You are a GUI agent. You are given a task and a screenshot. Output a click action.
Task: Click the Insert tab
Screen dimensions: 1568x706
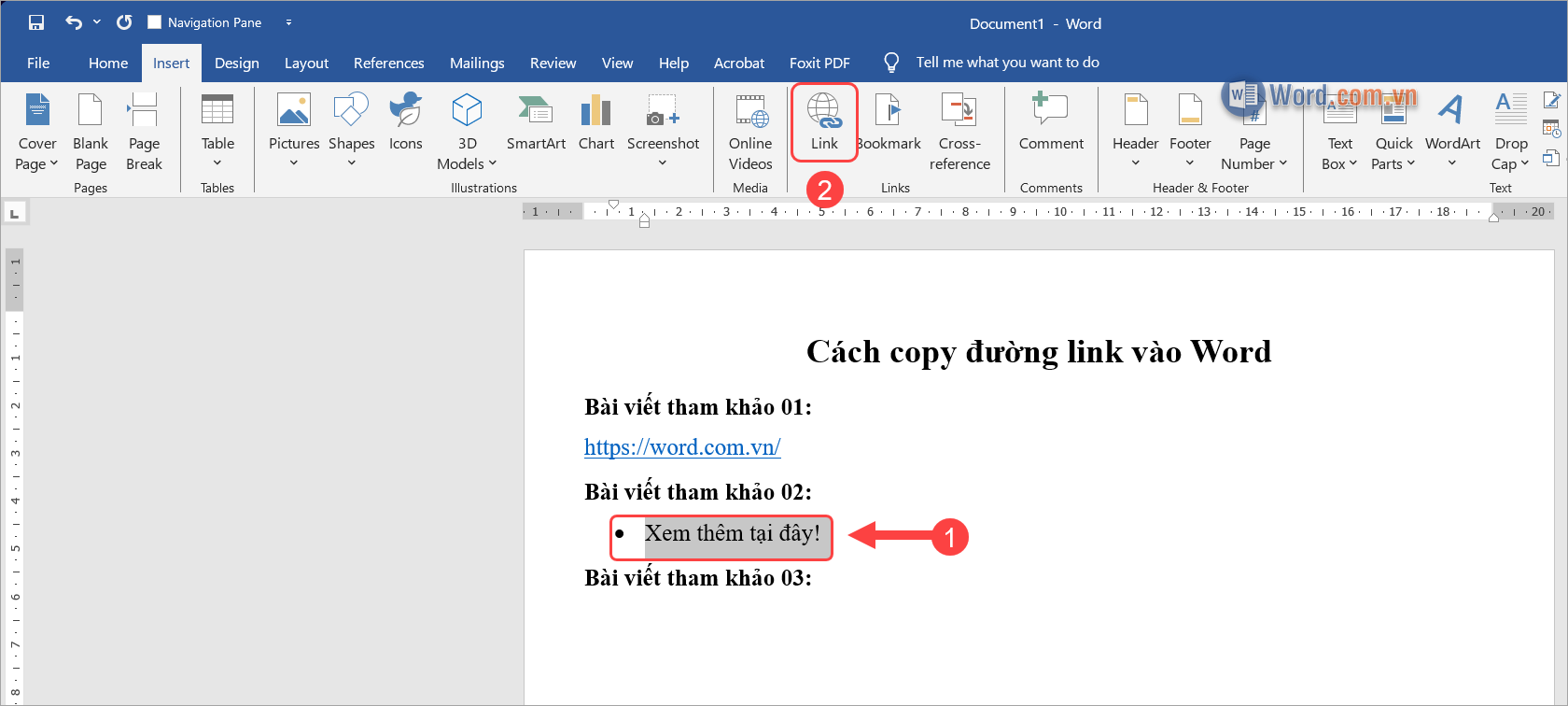pos(172,63)
